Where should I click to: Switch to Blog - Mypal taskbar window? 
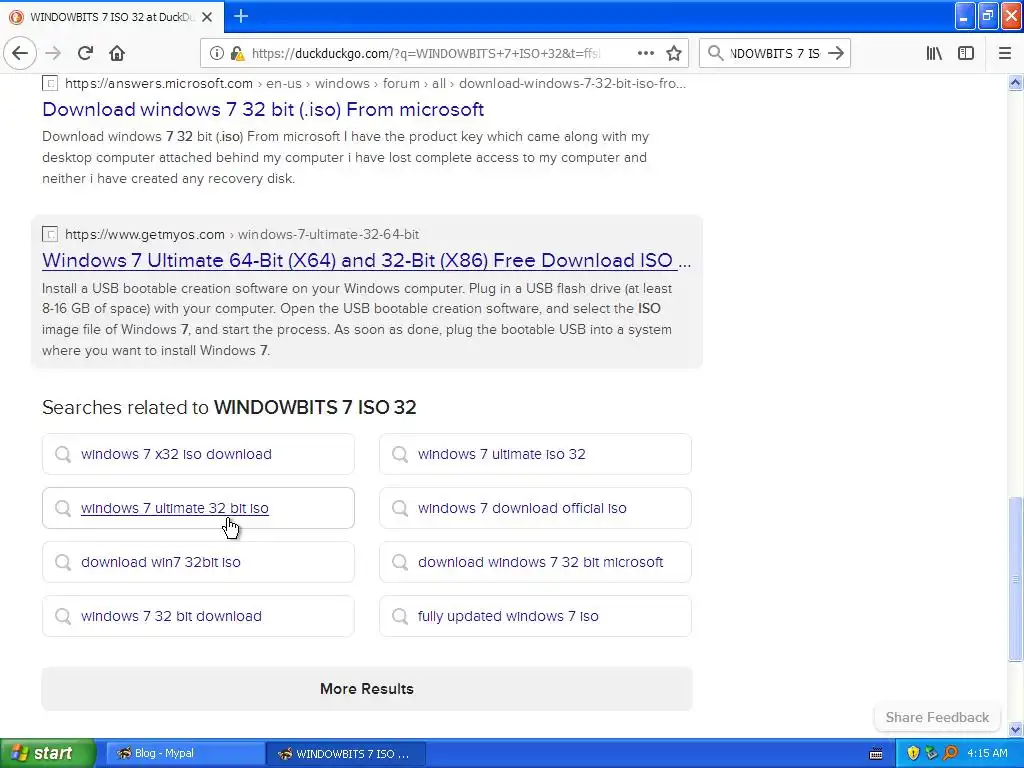[185, 754]
